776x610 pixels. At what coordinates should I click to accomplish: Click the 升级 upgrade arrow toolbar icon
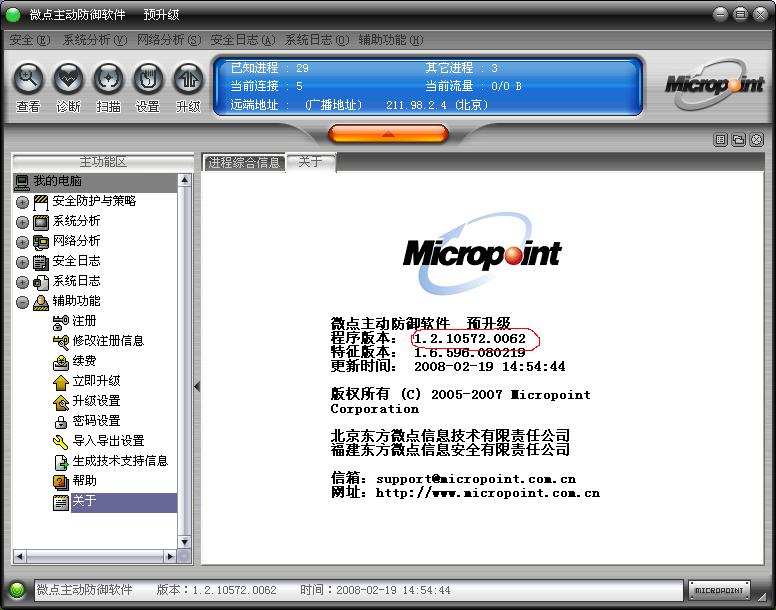[188, 78]
